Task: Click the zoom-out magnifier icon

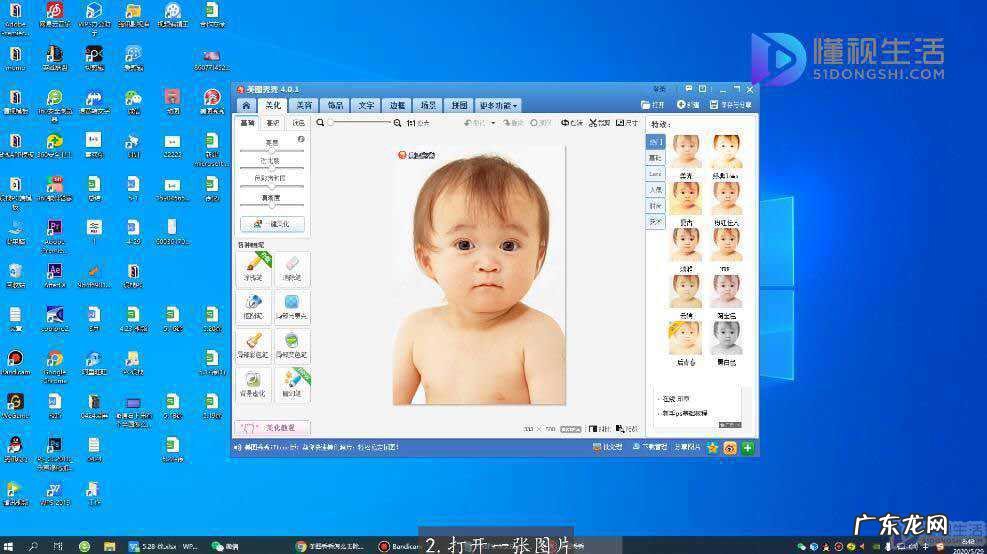Action: tap(320, 123)
